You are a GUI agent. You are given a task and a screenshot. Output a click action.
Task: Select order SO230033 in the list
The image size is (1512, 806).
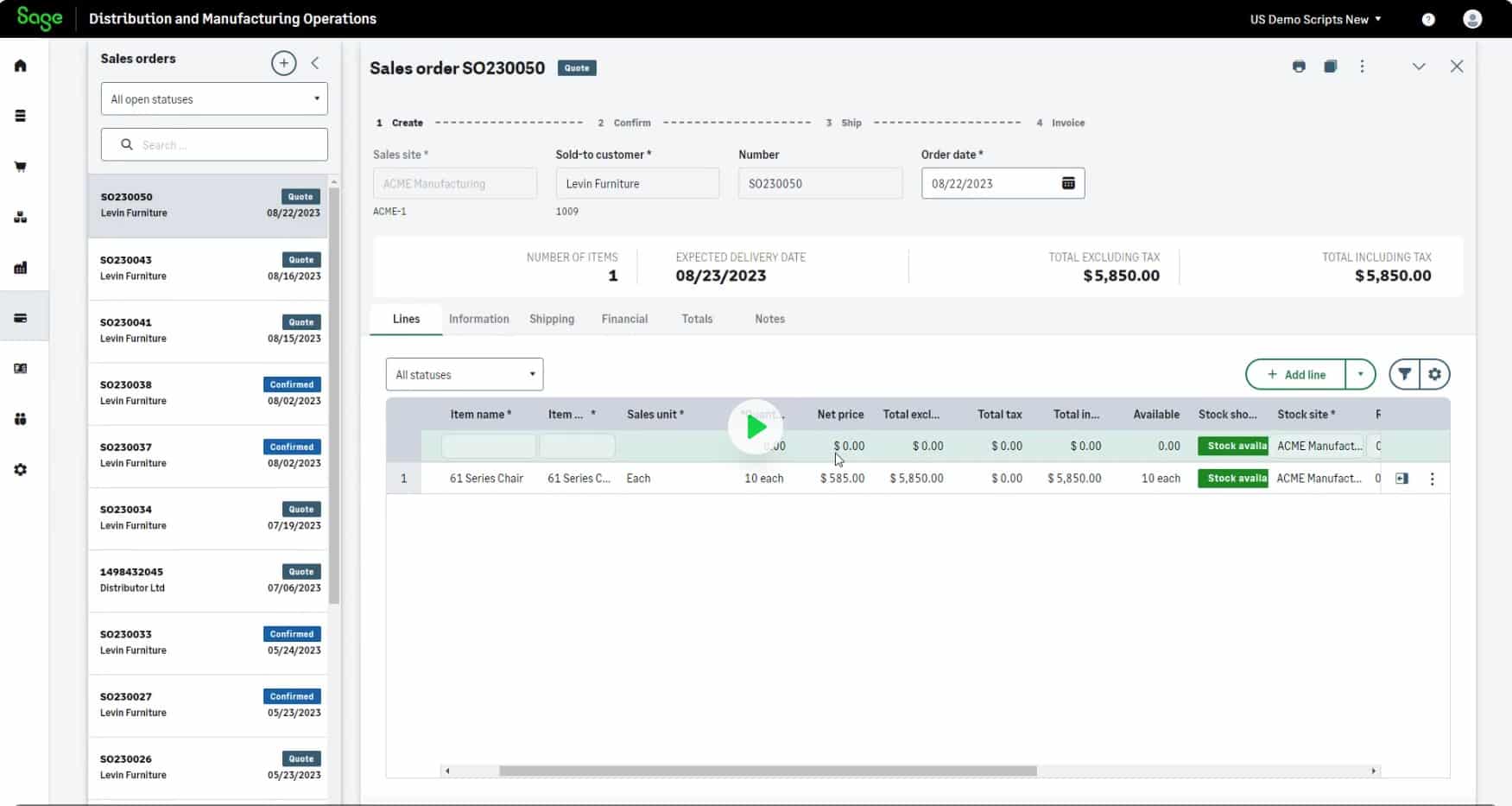coord(208,643)
